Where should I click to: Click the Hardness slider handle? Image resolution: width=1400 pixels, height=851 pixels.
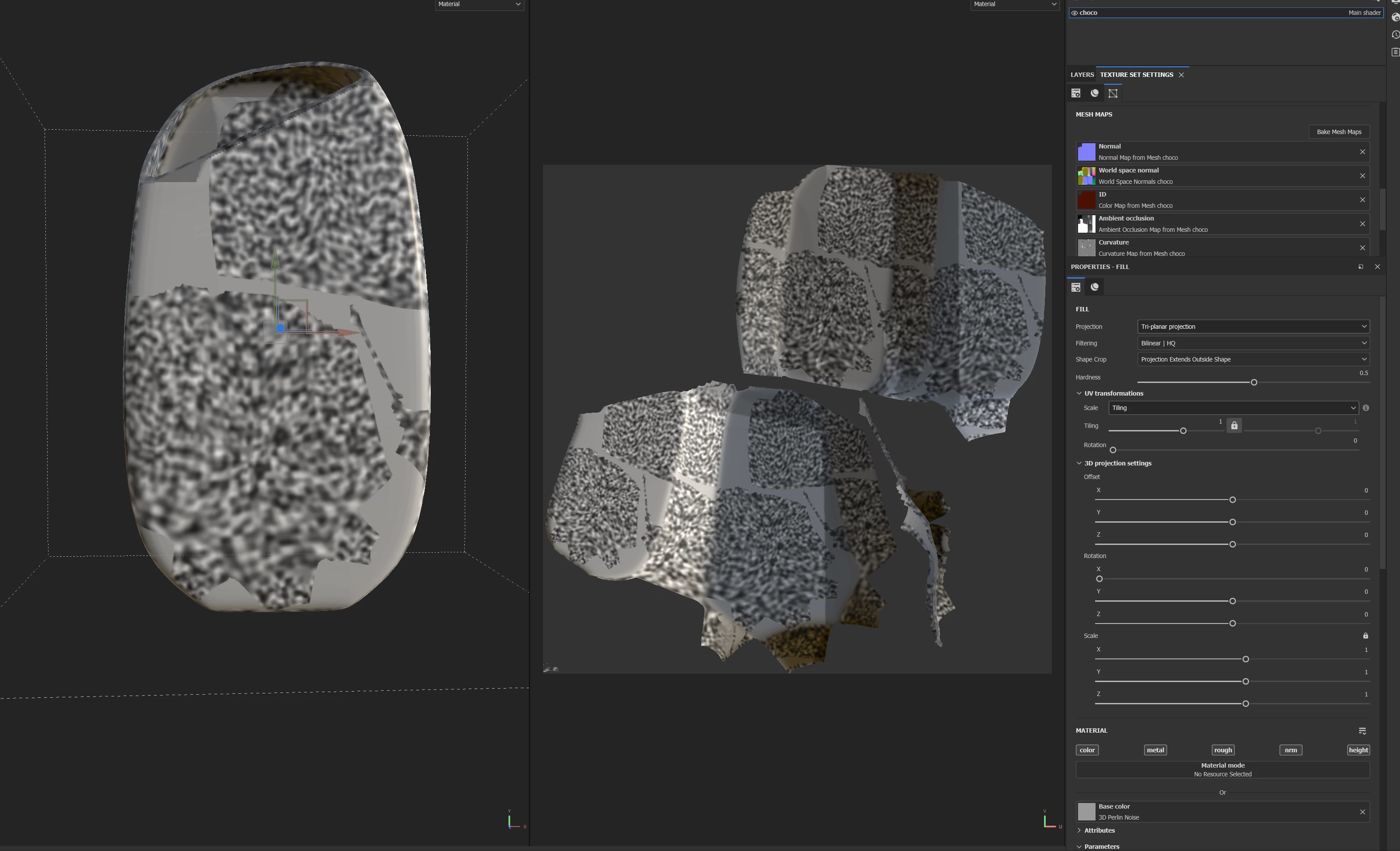click(1253, 382)
